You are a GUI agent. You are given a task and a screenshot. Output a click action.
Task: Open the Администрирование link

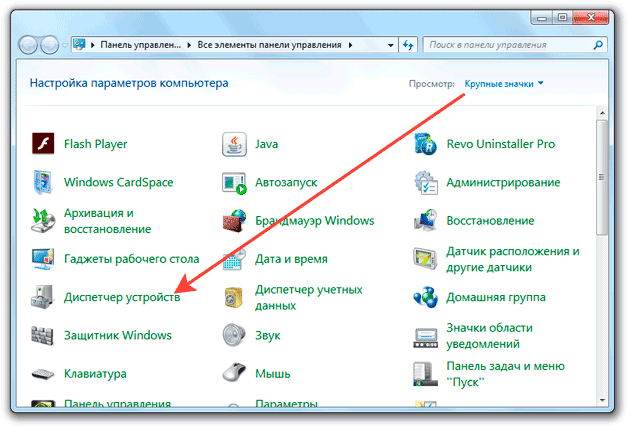tap(503, 182)
